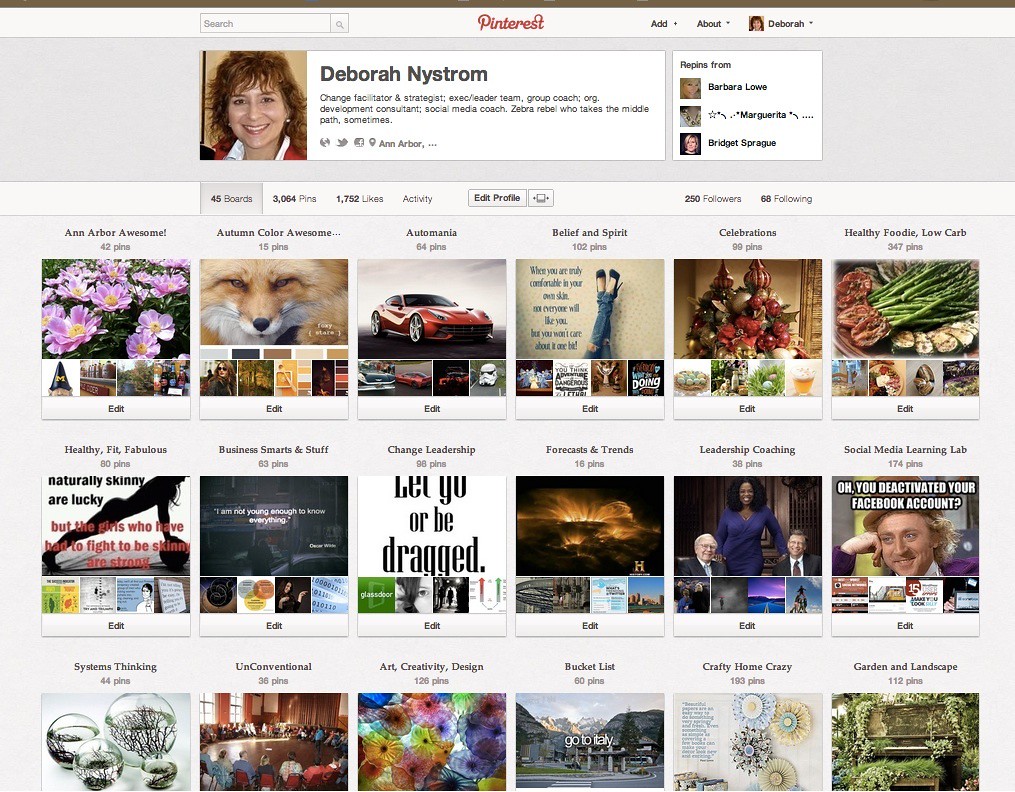Click the Ann Arbor location pin icon
The width and height of the screenshot is (1015, 792).
[372, 143]
